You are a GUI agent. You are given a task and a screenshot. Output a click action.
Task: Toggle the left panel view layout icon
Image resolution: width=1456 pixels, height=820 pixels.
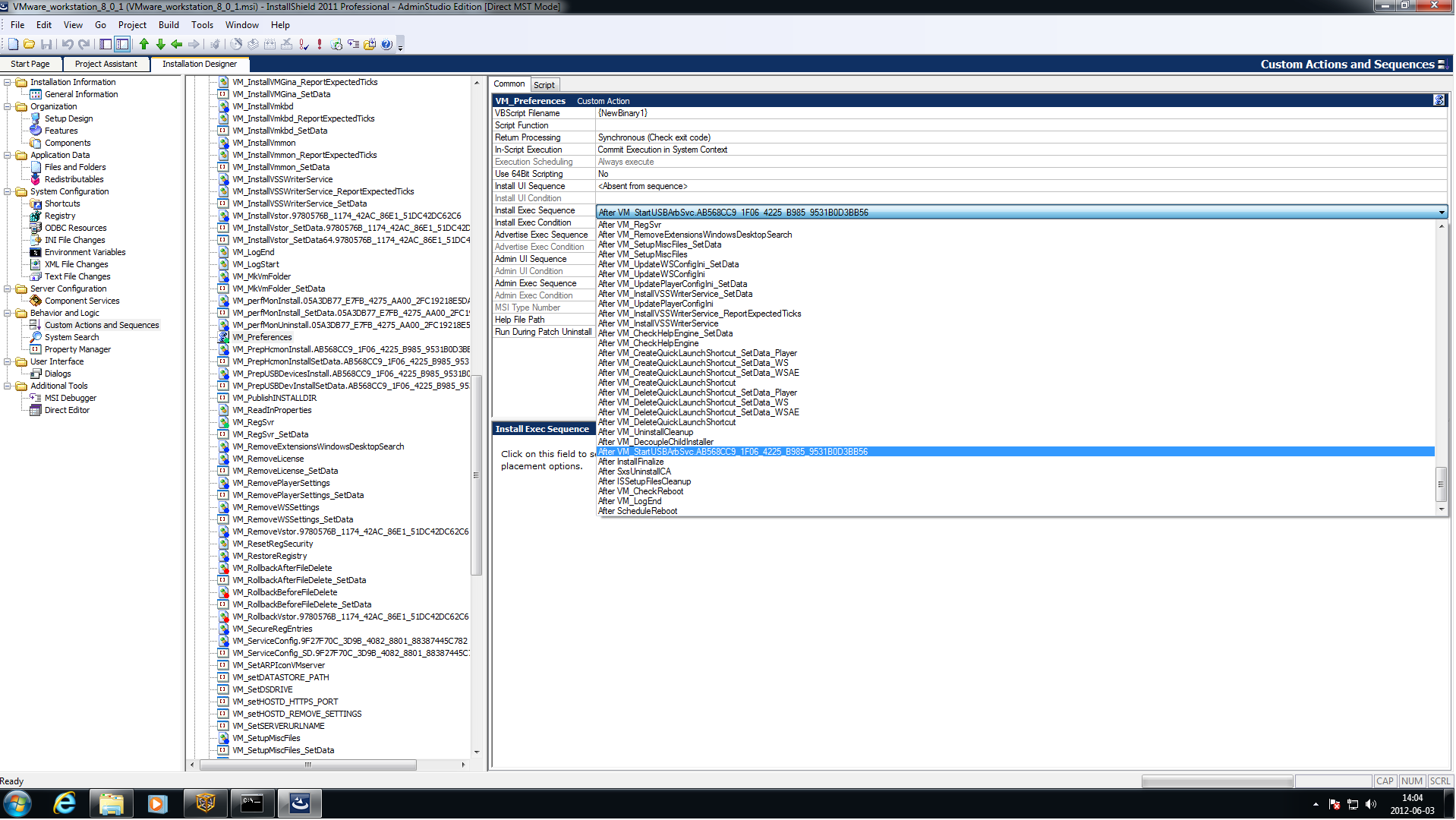(106, 43)
